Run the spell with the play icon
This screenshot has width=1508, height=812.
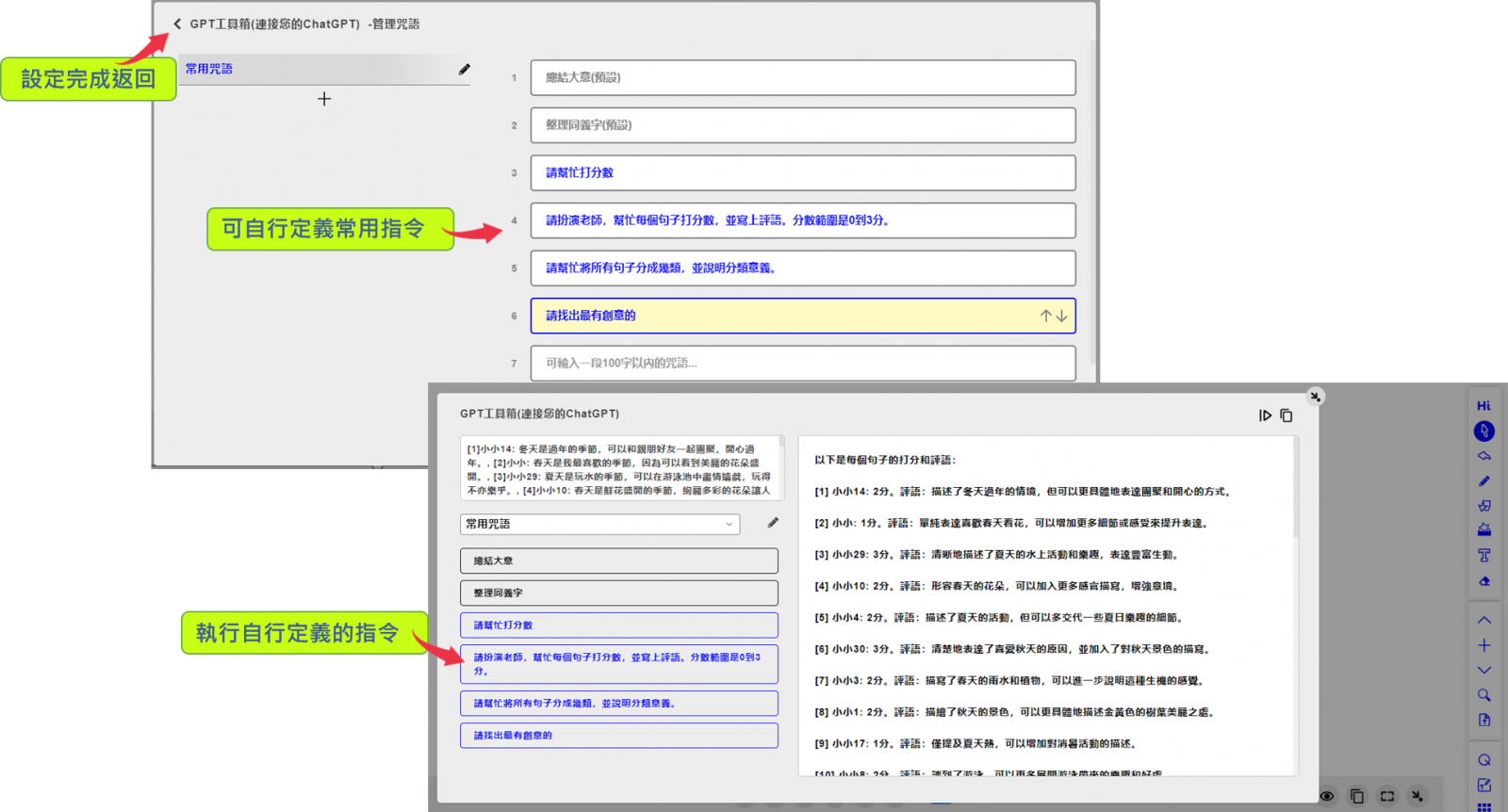click(1265, 415)
